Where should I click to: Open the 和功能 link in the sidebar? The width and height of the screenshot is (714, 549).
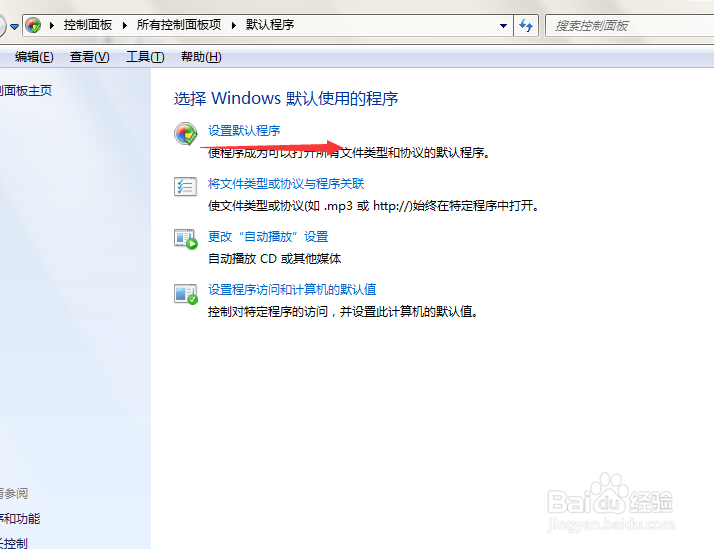20,518
